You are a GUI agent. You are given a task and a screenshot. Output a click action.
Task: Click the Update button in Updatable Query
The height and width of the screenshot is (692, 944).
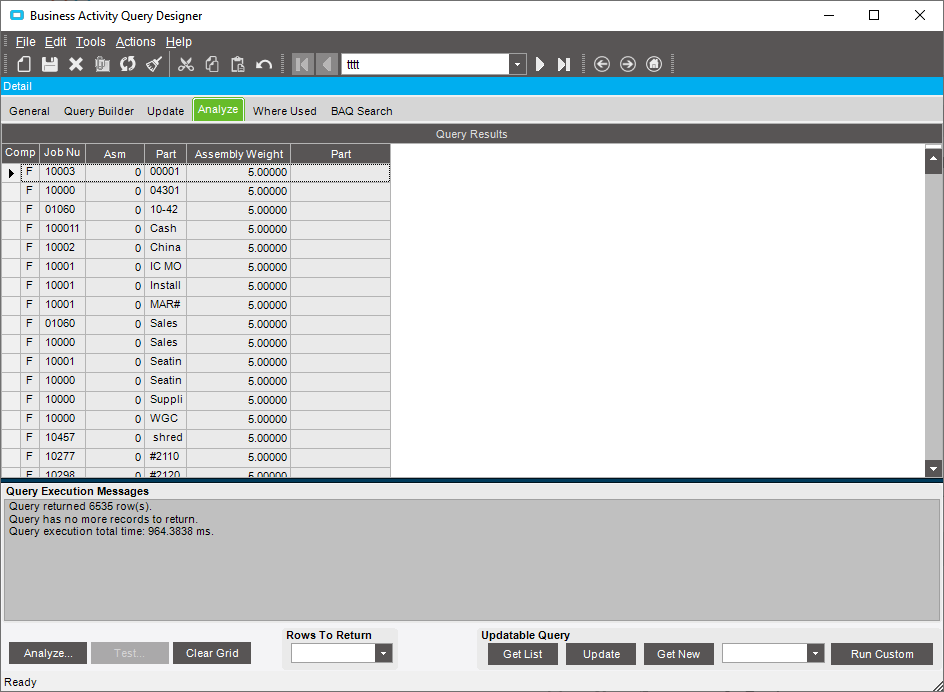point(601,654)
